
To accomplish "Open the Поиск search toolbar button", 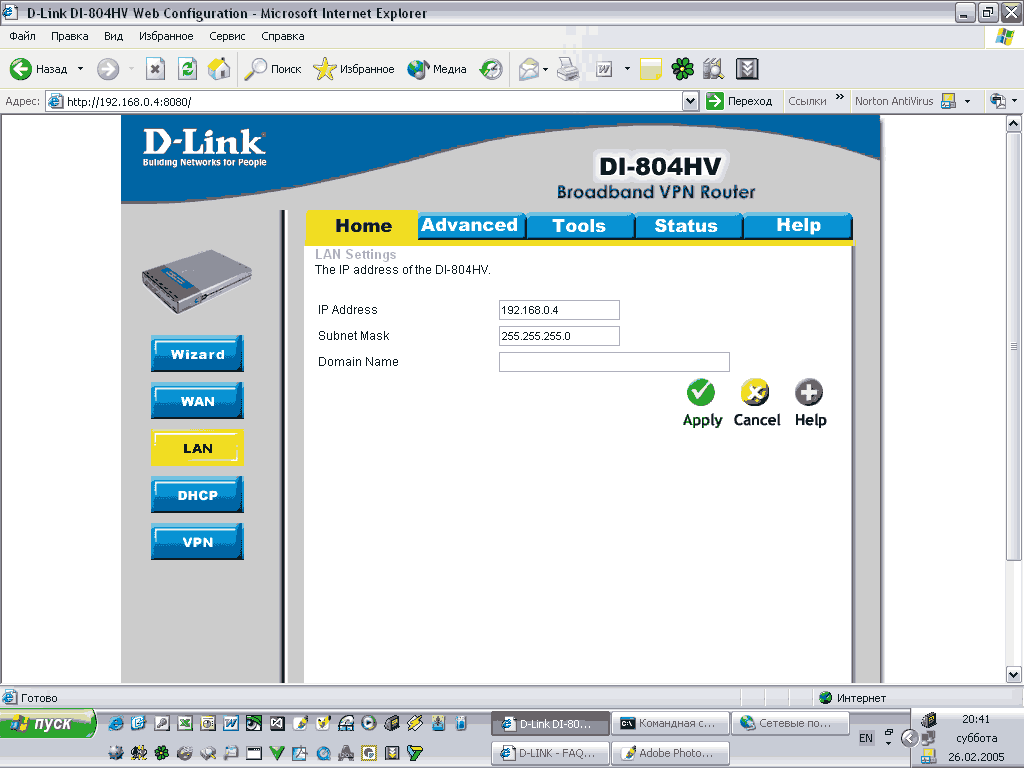I will click(273, 69).
